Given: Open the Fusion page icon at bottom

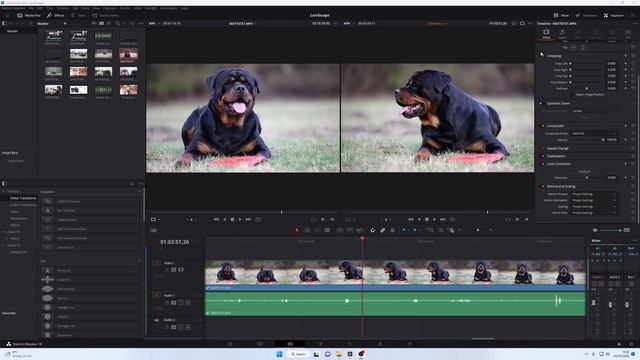Looking at the screenshot, I should (x=320, y=344).
